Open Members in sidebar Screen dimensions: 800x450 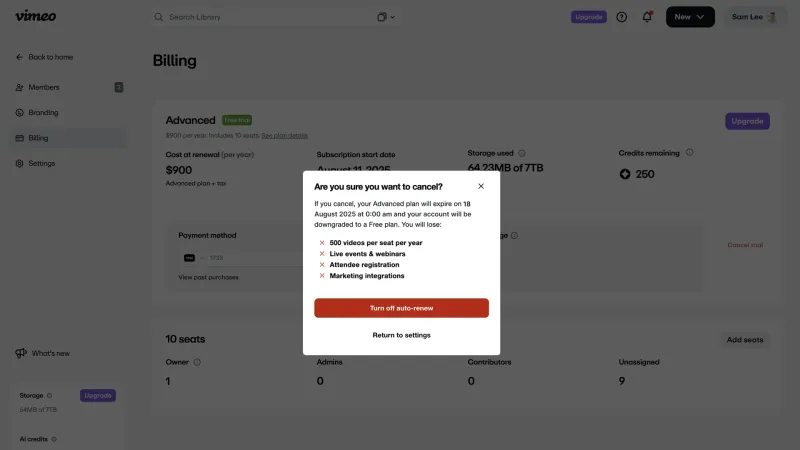click(x=68, y=87)
